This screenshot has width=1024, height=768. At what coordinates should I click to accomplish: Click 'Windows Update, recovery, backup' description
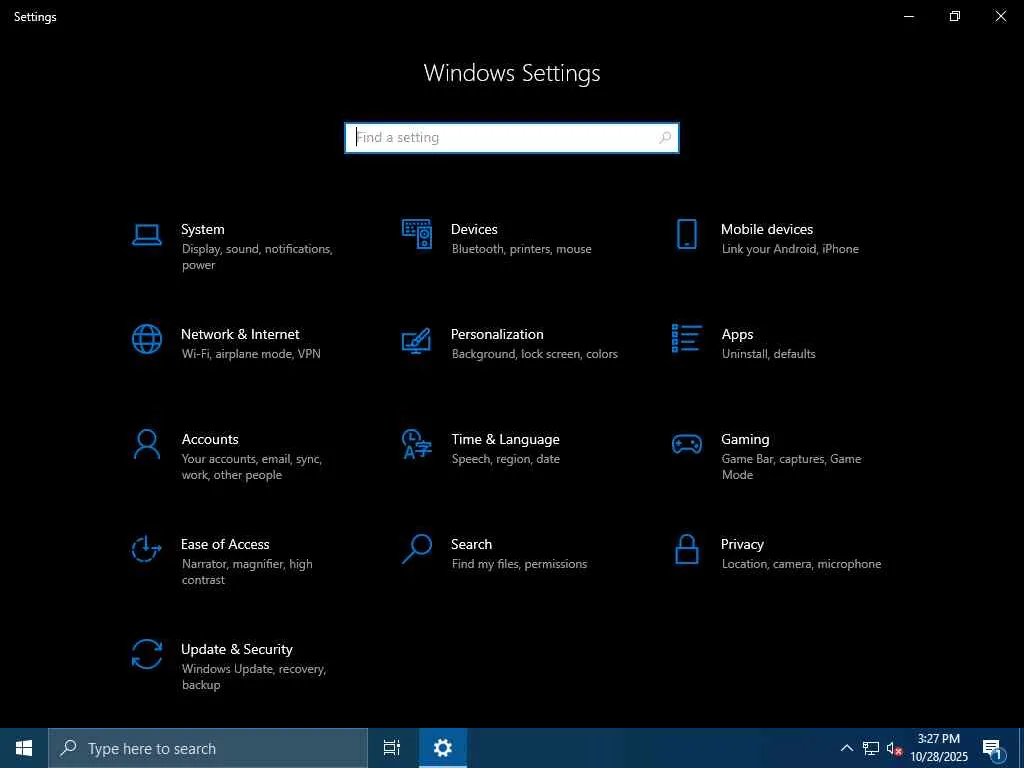click(x=253, y=677)
